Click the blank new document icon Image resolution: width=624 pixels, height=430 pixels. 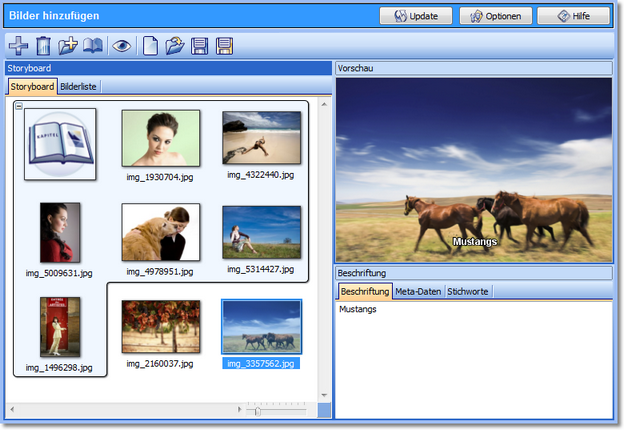(x=150, y=45)
